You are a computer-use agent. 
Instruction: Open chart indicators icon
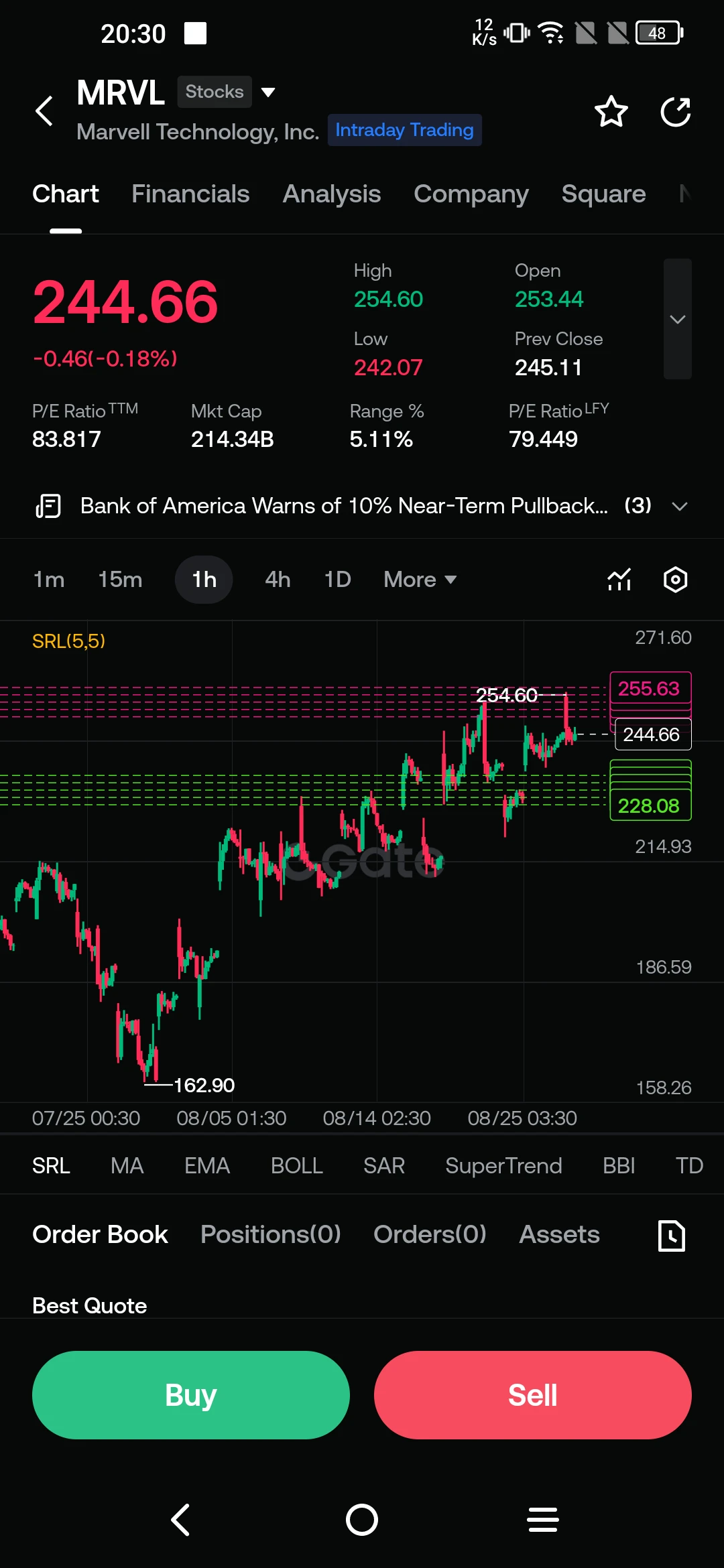pos(619,580)
